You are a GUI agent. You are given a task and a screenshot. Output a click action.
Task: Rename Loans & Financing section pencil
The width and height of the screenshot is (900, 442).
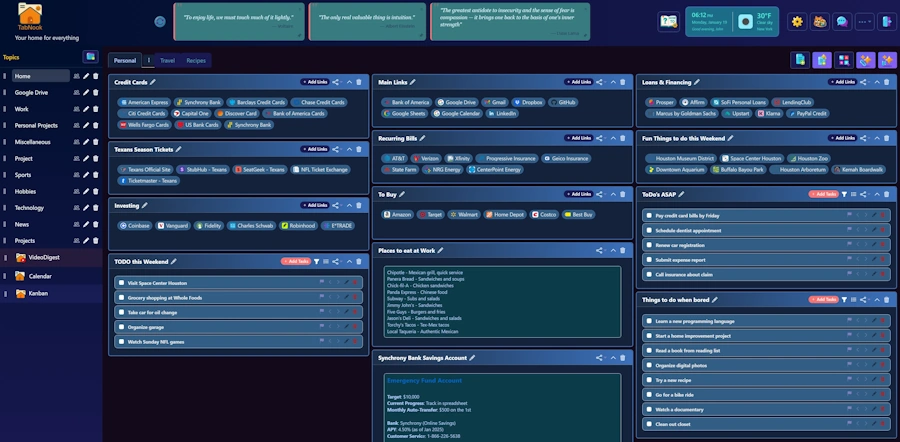click(696, 82)
